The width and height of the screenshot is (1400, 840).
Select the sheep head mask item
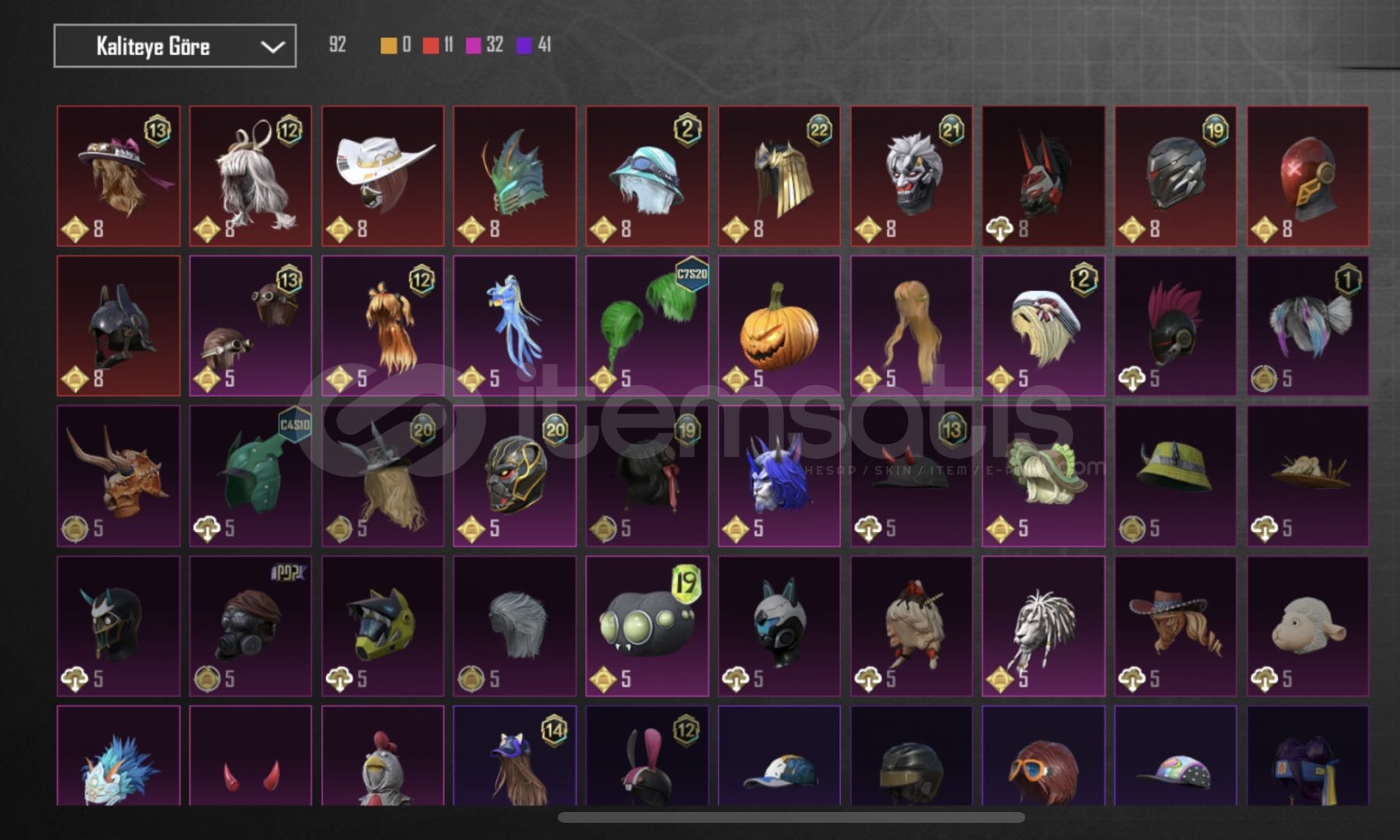[1308, 626]
